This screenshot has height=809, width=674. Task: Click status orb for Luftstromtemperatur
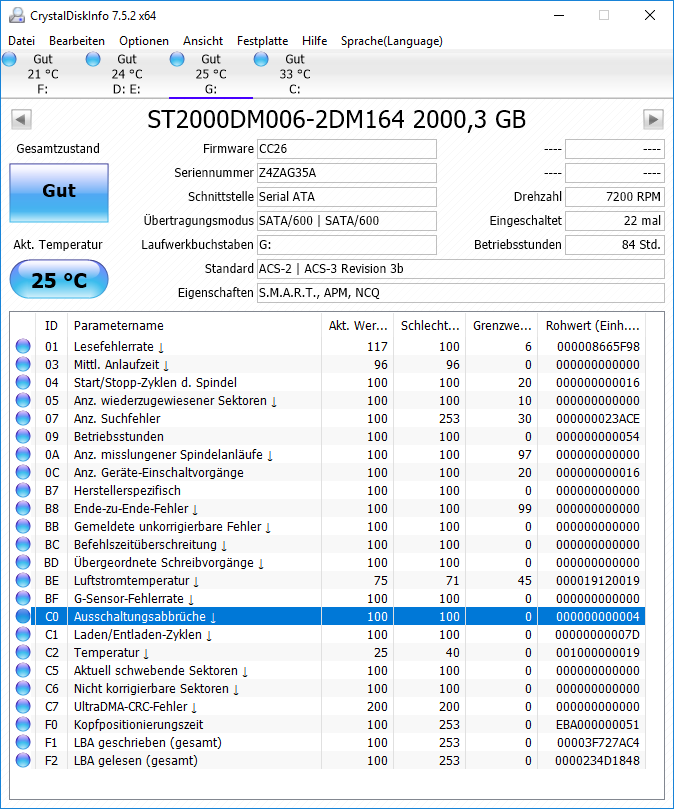(23, 580)
